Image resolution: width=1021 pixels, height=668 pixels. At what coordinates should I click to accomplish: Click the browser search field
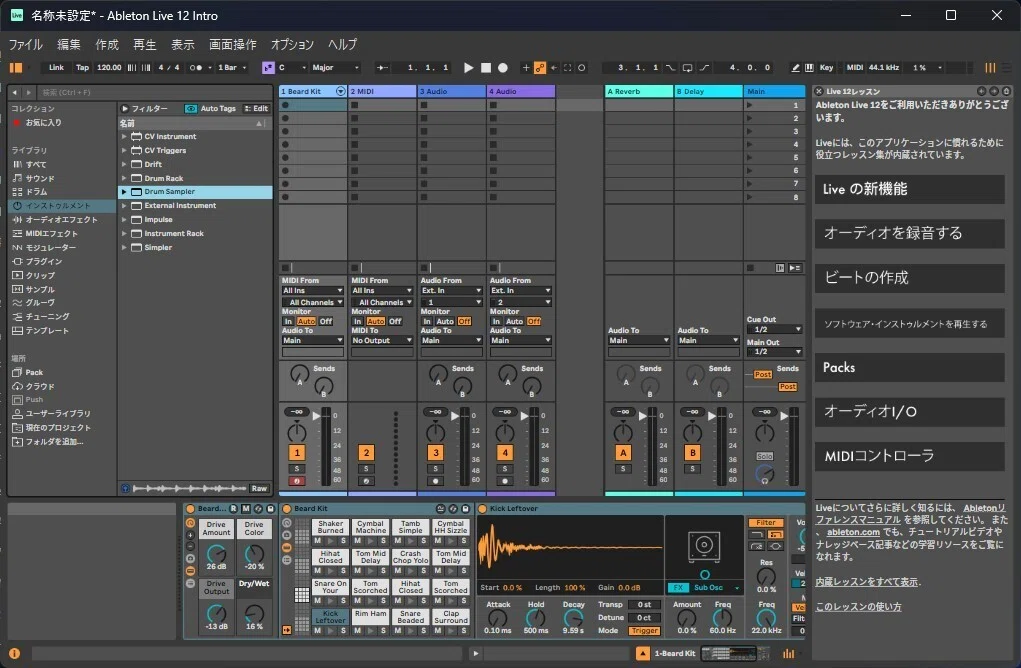(154, 92)
